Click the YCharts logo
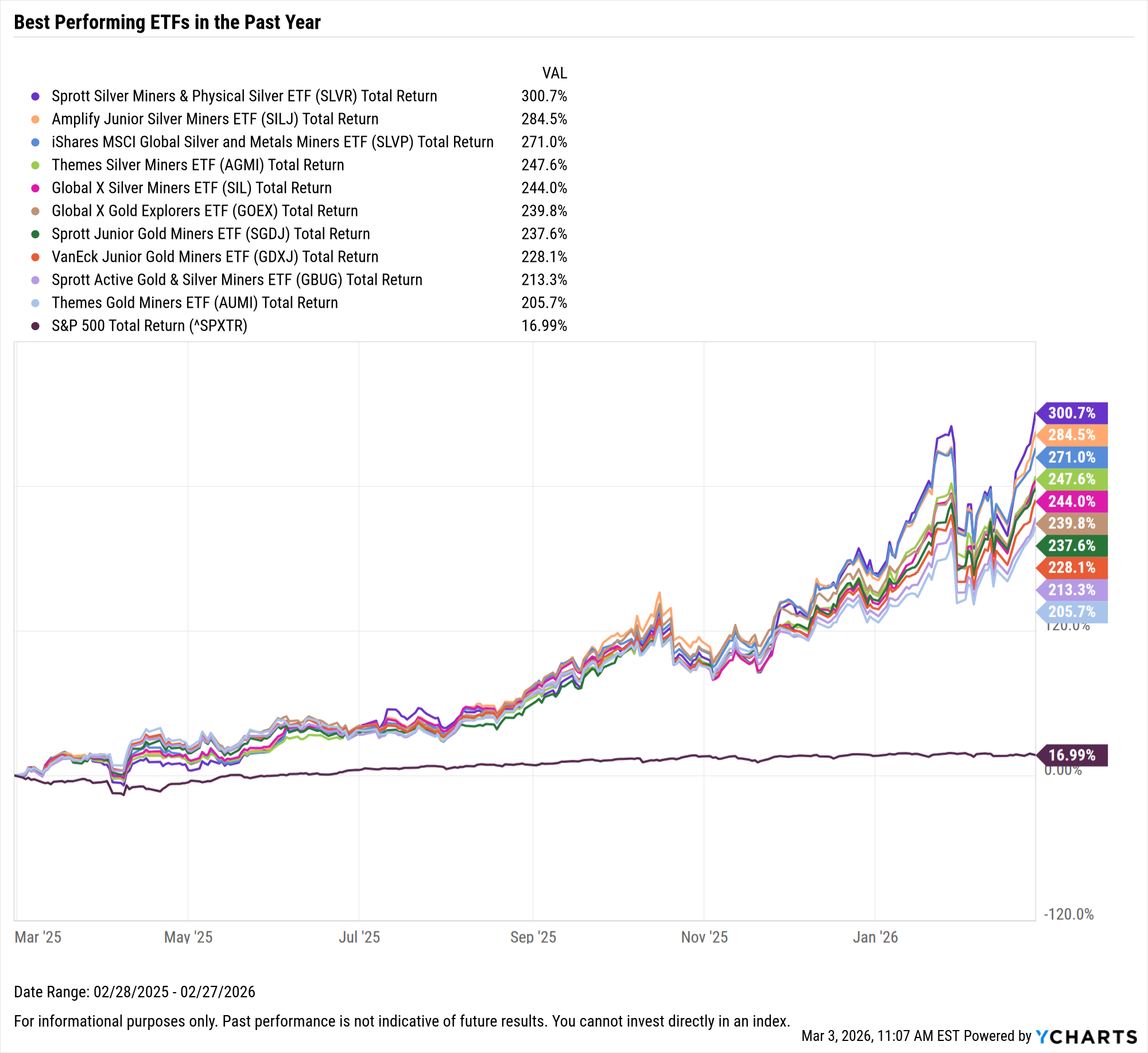 pyautogui.click(x=1086, y=1036)
